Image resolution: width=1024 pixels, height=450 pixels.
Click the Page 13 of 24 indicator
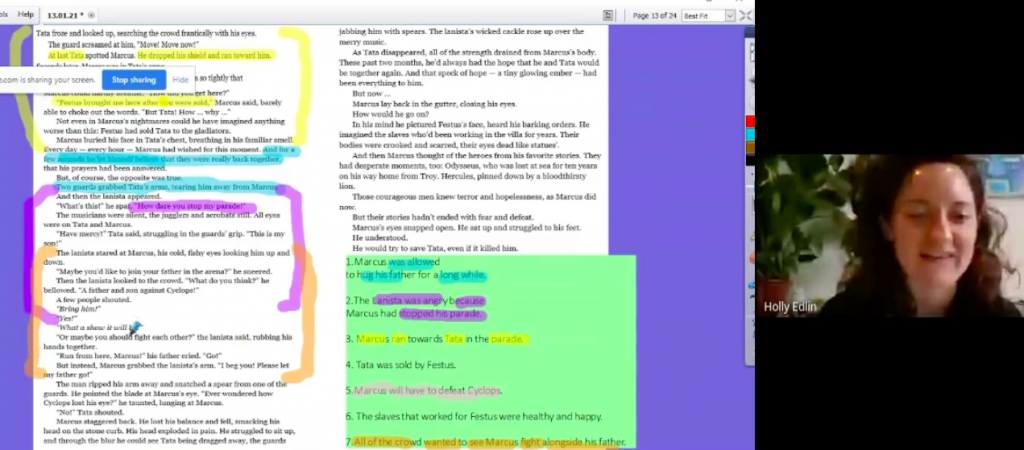point(654,16)
